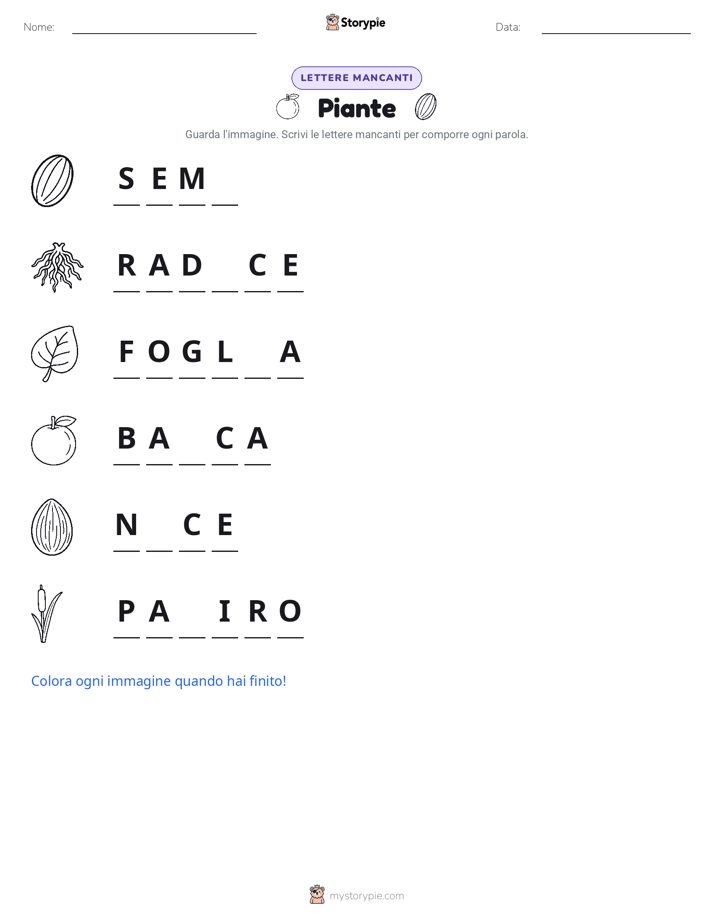The width and height of the screenshot is (714, 924).
Task: Click the Nome name line field
Action: [x=164, y=27]
